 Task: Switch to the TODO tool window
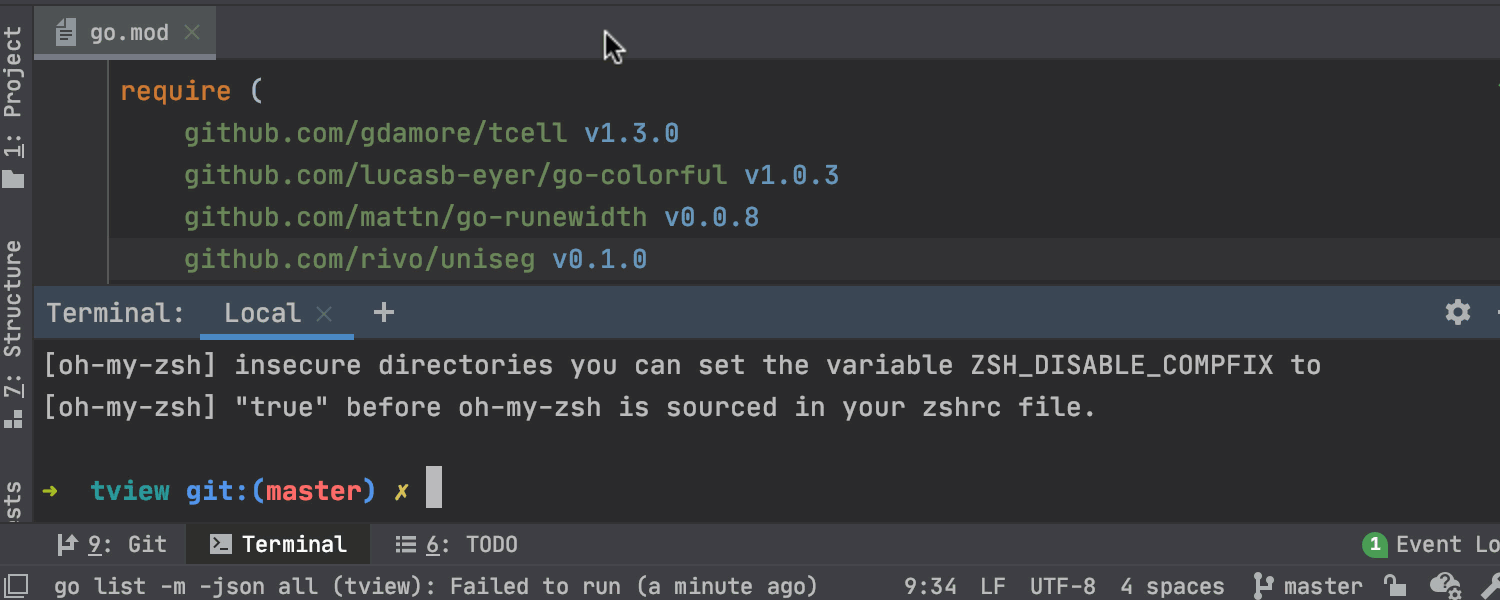pyautogui.click(x=457, y=545)
